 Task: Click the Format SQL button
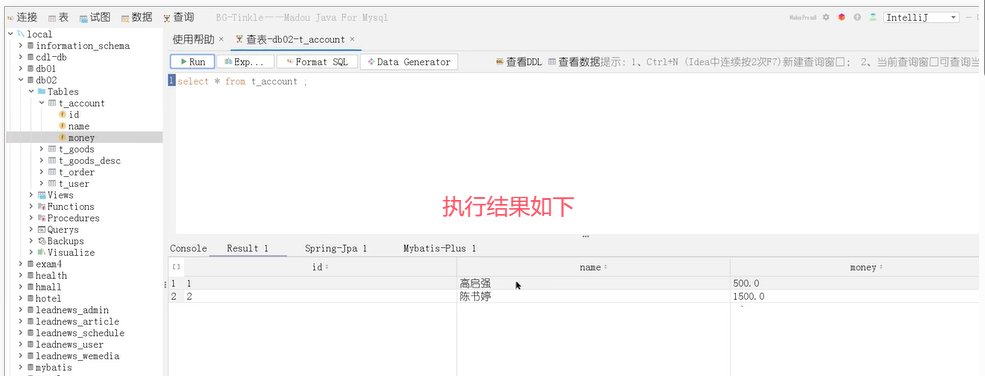pyautogui.click(x=317, y=62)
